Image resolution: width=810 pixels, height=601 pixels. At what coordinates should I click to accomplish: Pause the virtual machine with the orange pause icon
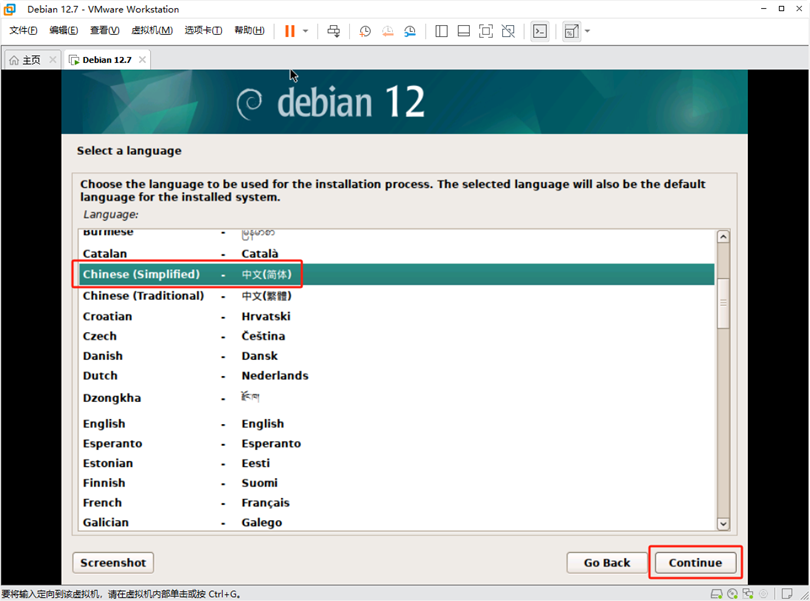[290, 31]
